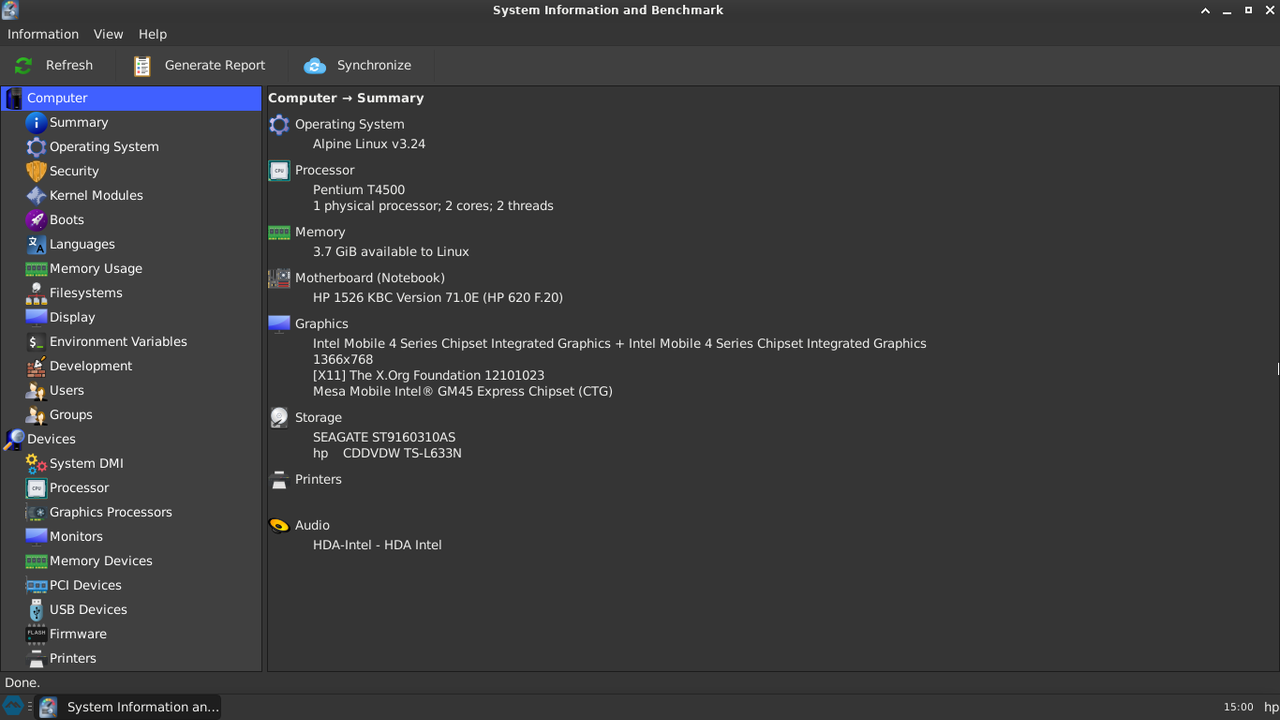The image size is (1280, 720).
Task: Click the Motherboard (Notebook) icon
Action: pyautogui.click(x=279, y=278)
